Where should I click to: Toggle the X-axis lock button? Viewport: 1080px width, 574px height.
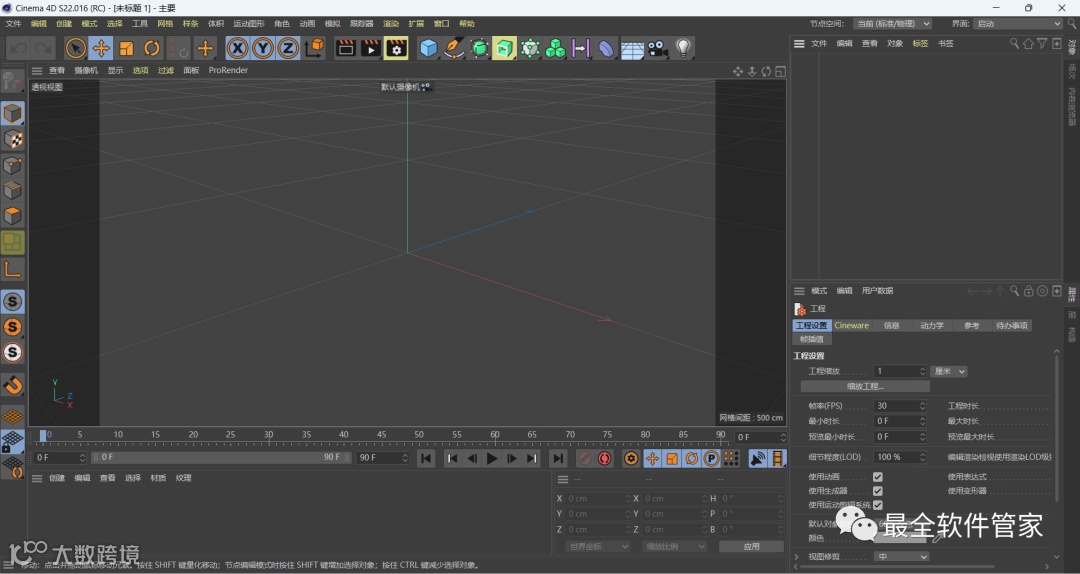(237, 48)
